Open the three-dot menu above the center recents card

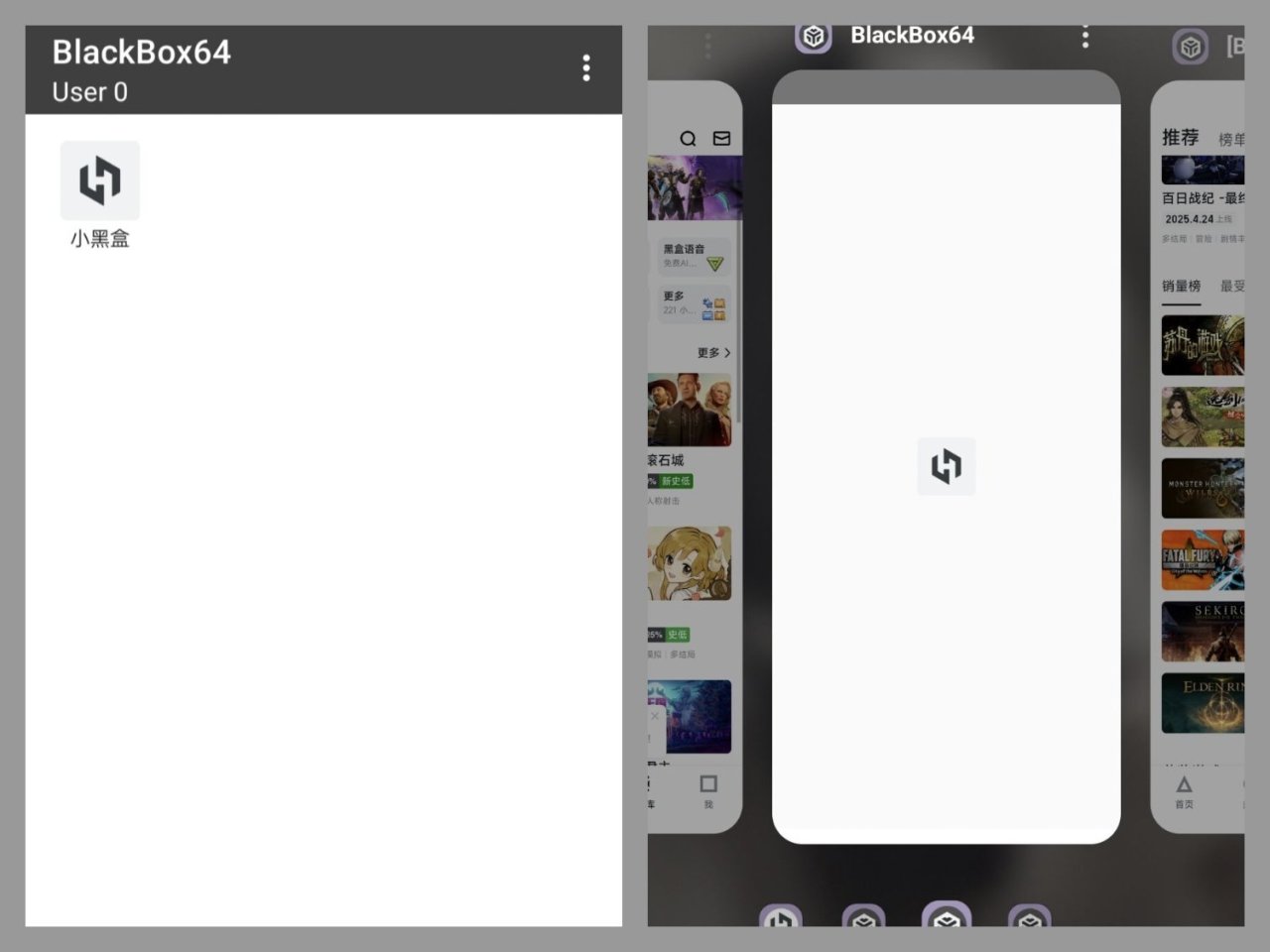click(1085, 37)
